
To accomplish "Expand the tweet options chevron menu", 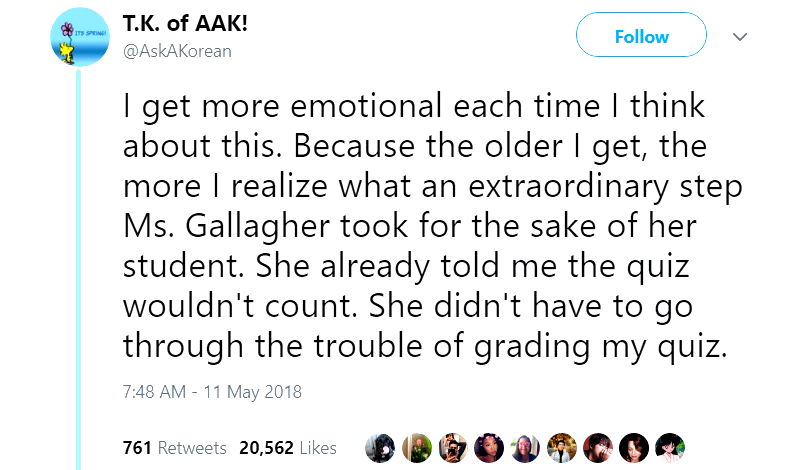I will click(x=740, y=37).
